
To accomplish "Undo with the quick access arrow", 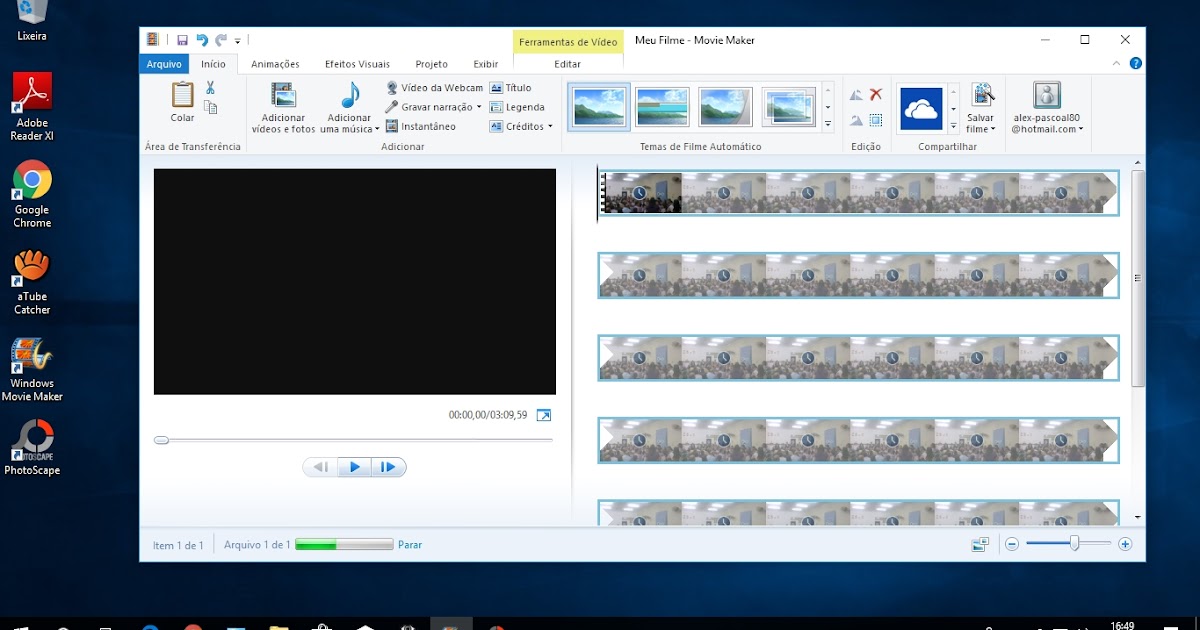I will 202,40.
